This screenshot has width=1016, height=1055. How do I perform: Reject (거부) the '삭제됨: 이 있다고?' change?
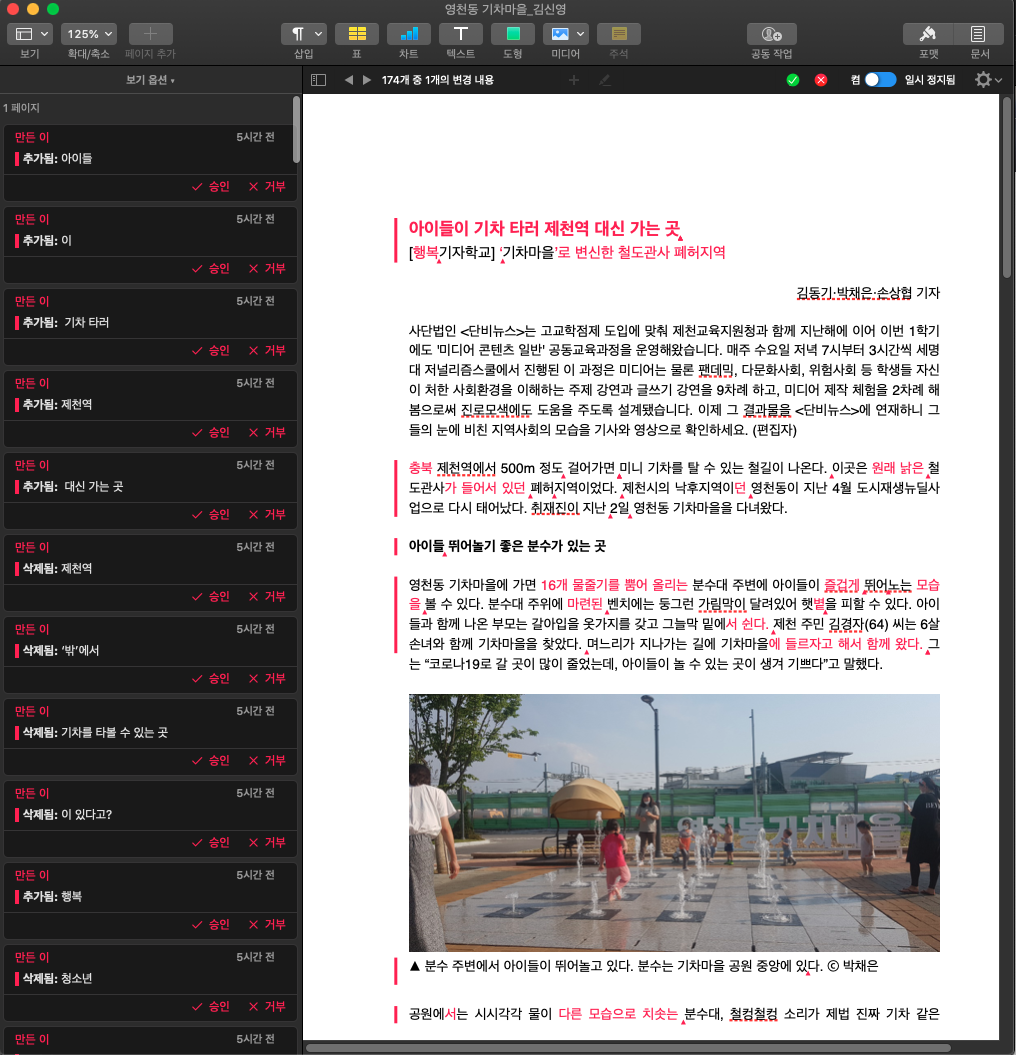pos(267,843)
